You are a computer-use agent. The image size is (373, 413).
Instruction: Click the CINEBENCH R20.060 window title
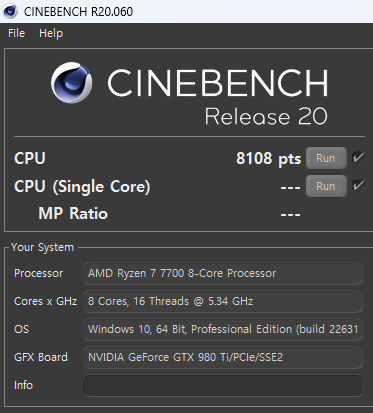pyautogui.click(x=78, y=12)
